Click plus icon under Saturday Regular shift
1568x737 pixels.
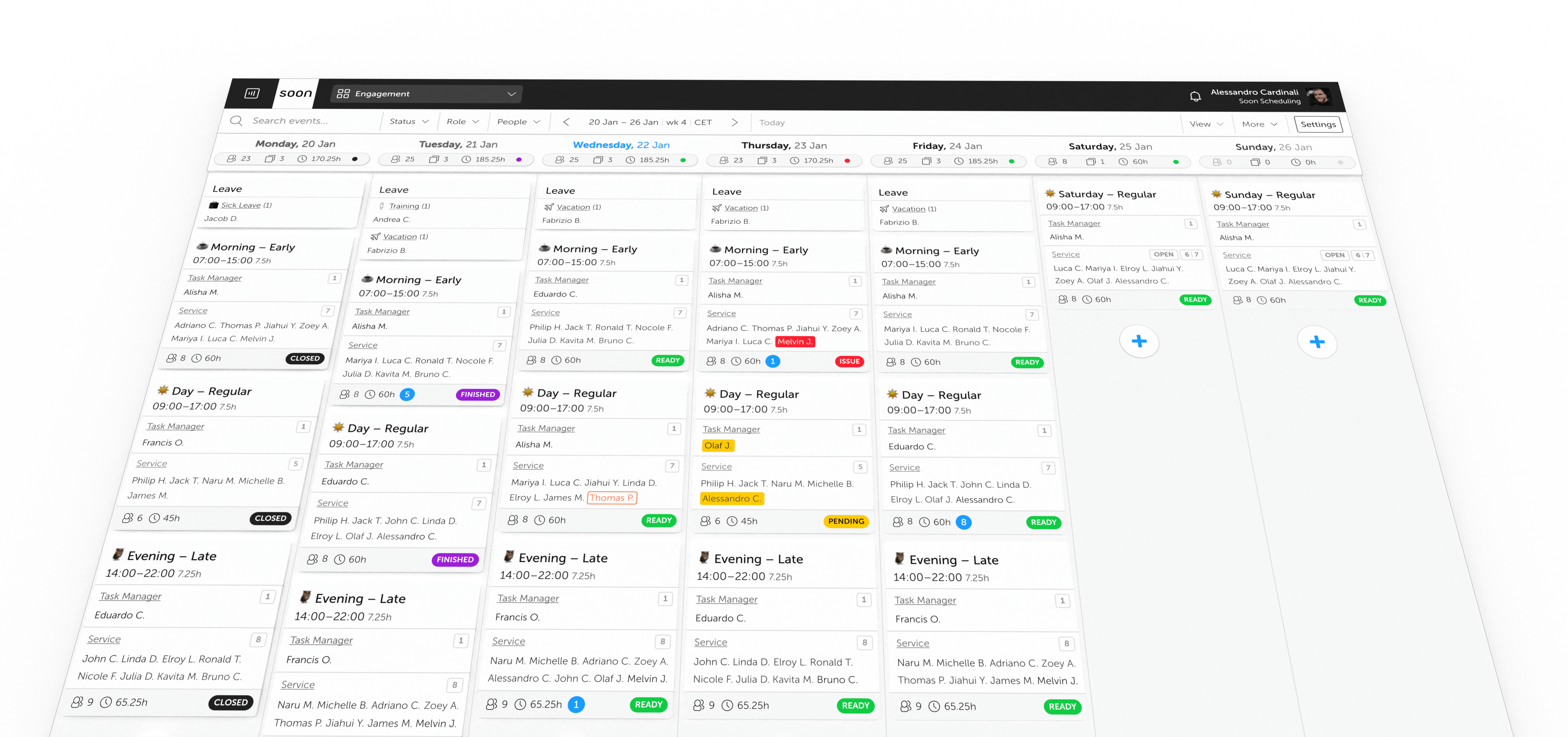point(1139,341)
